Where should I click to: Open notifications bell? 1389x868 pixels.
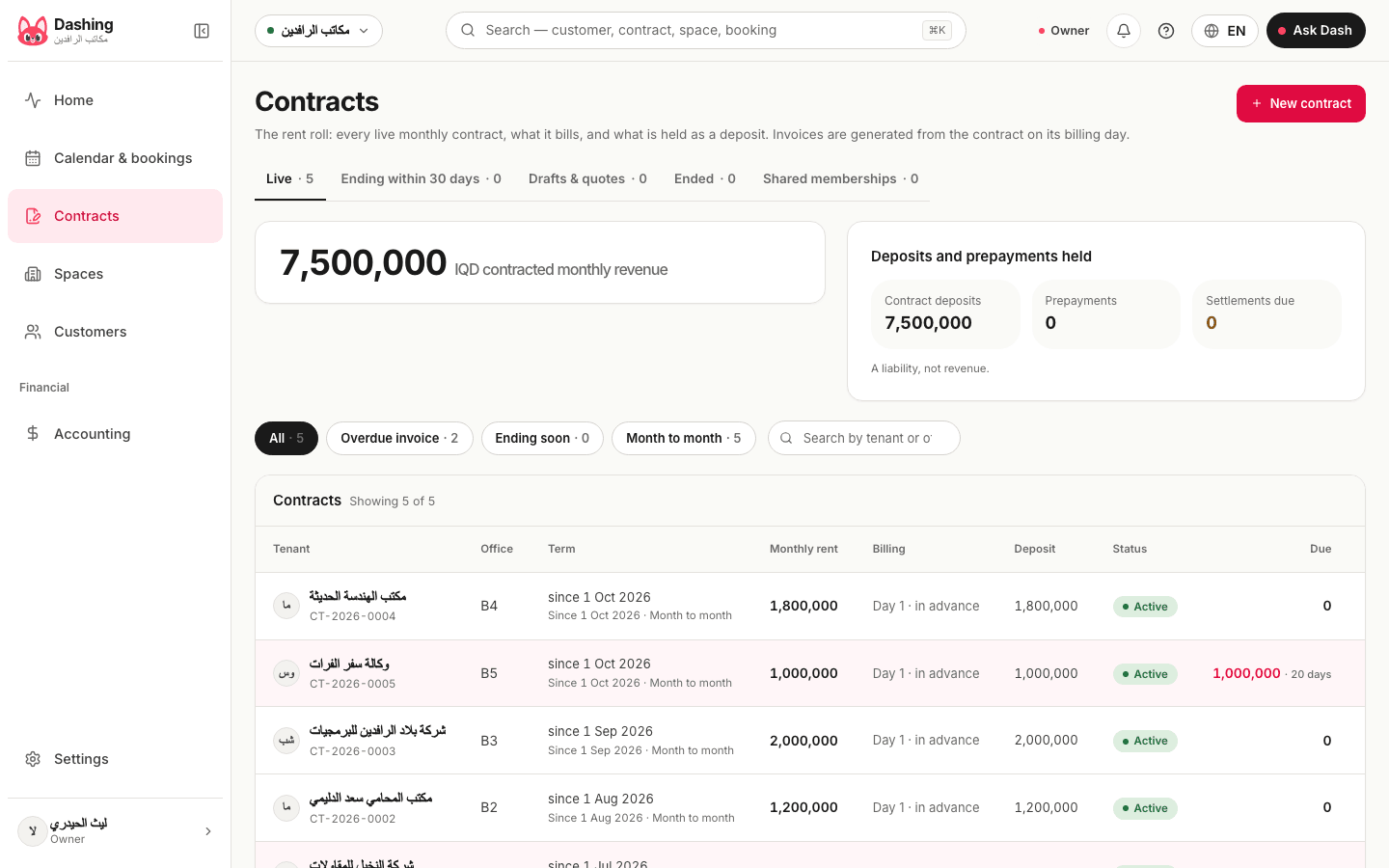click(1124, 31)
